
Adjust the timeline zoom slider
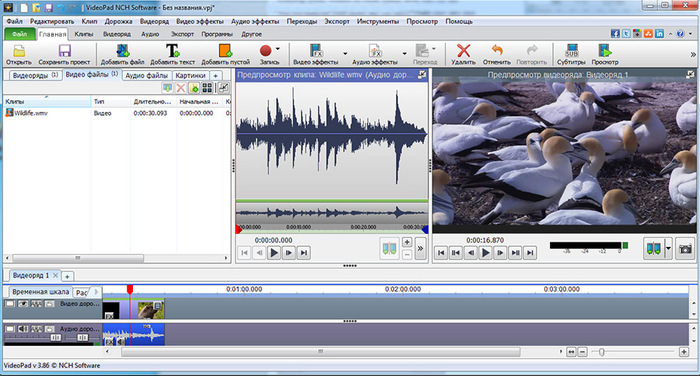coord(602,352)
